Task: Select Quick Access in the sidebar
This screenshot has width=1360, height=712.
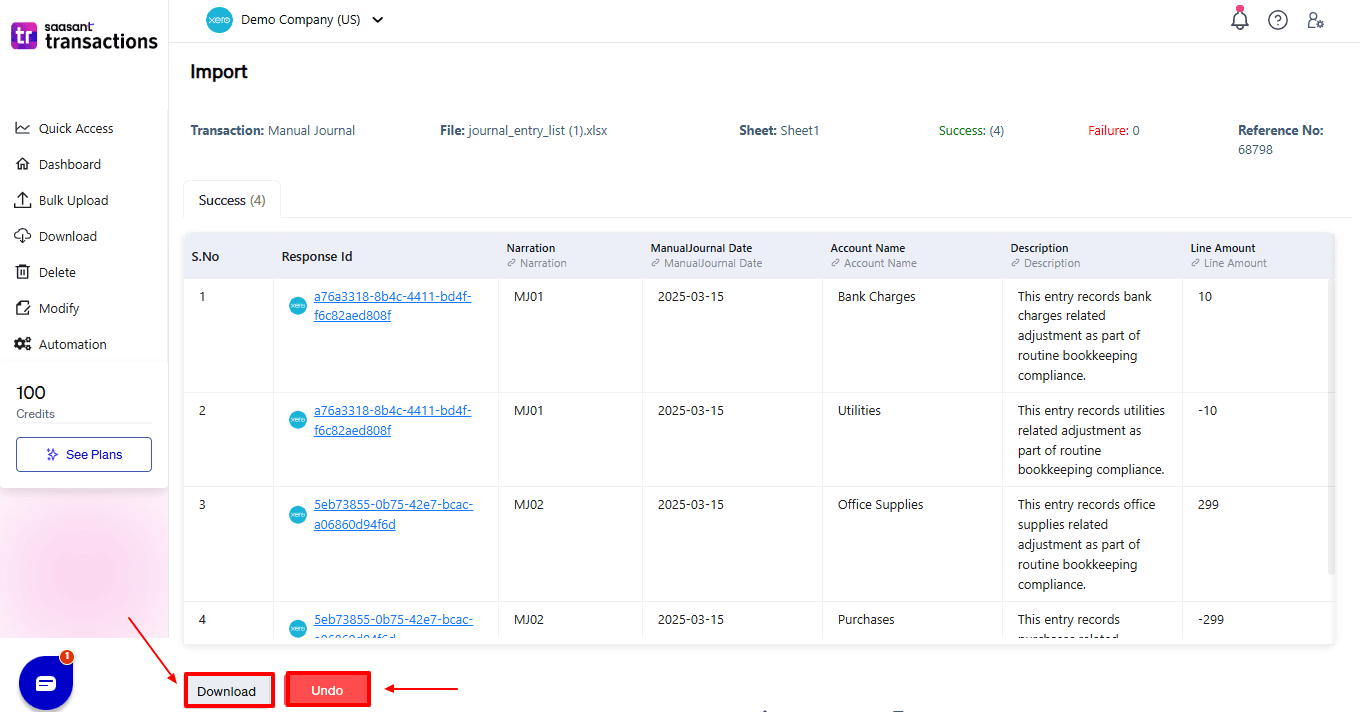Action: (75, 127)
